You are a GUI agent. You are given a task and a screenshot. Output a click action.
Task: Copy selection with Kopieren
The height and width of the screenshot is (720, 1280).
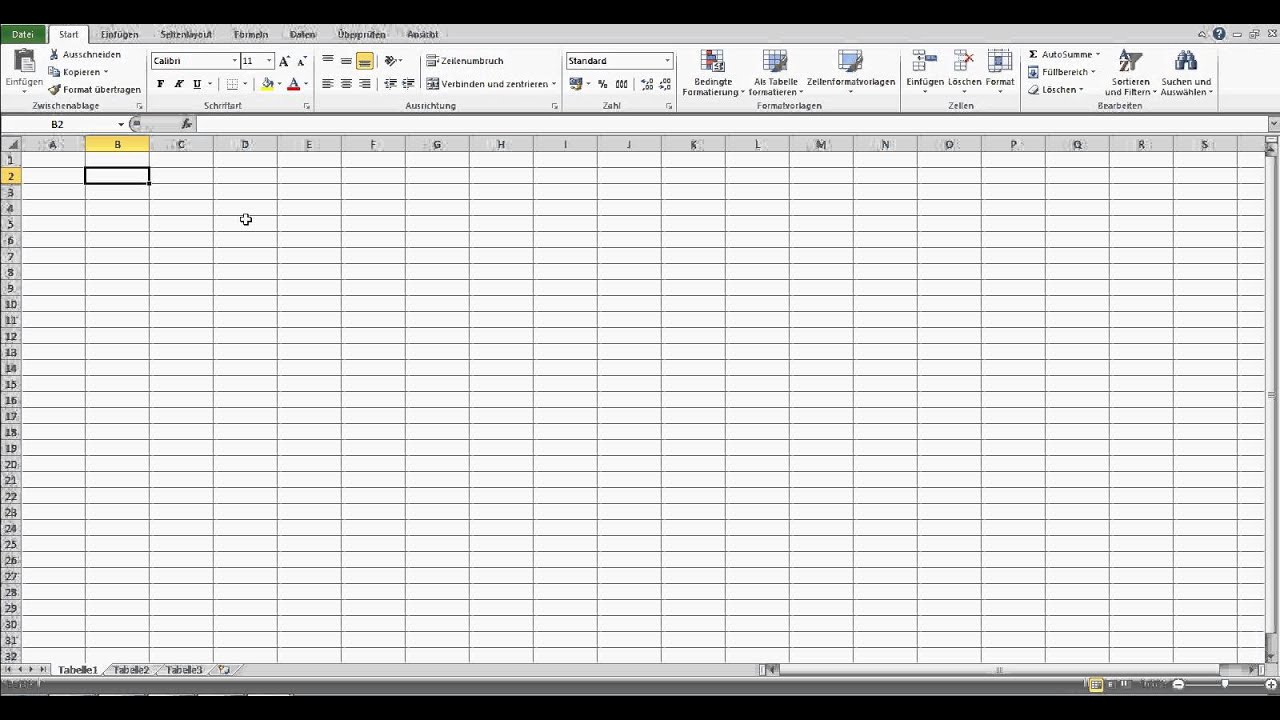point(78,72)
